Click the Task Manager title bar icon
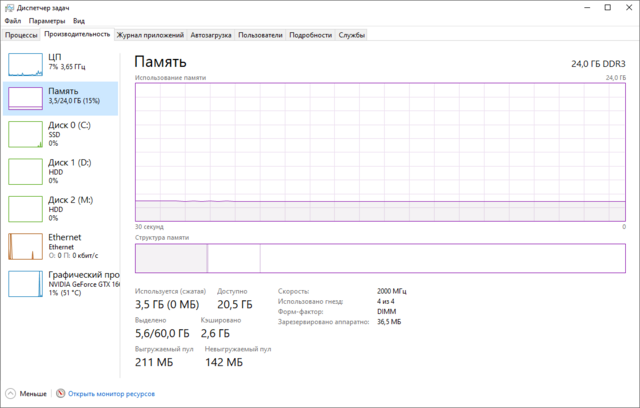This screenshot has height=408, width=640. (x=9, y=7)
